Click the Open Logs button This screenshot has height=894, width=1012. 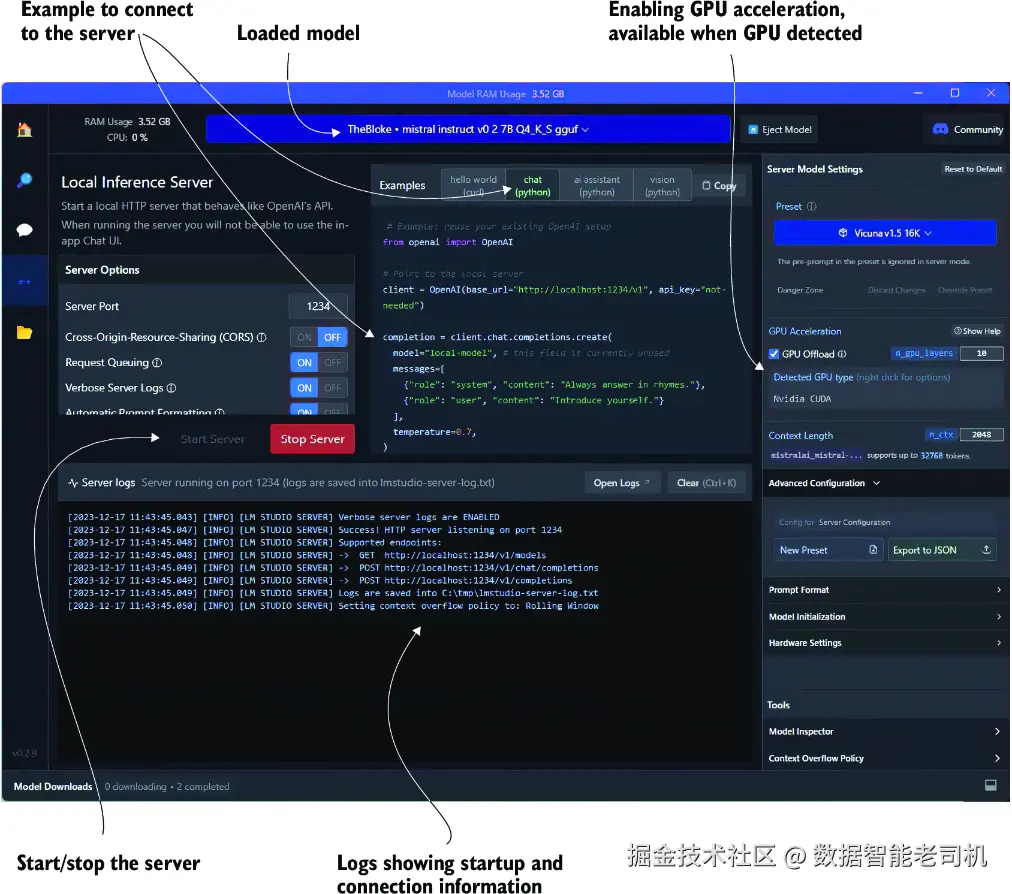pos(622,483)
